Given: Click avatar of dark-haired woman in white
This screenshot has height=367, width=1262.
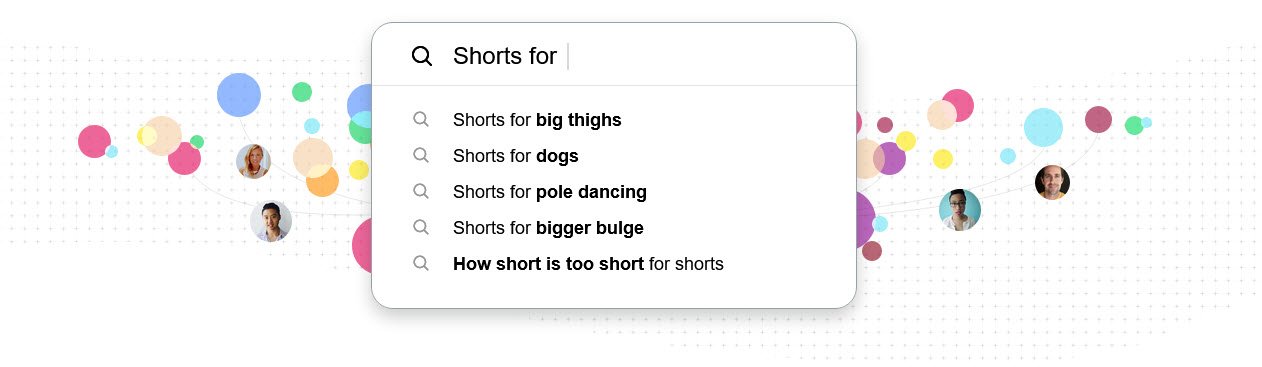Looking at the screenshot, I should pos(271,221).
